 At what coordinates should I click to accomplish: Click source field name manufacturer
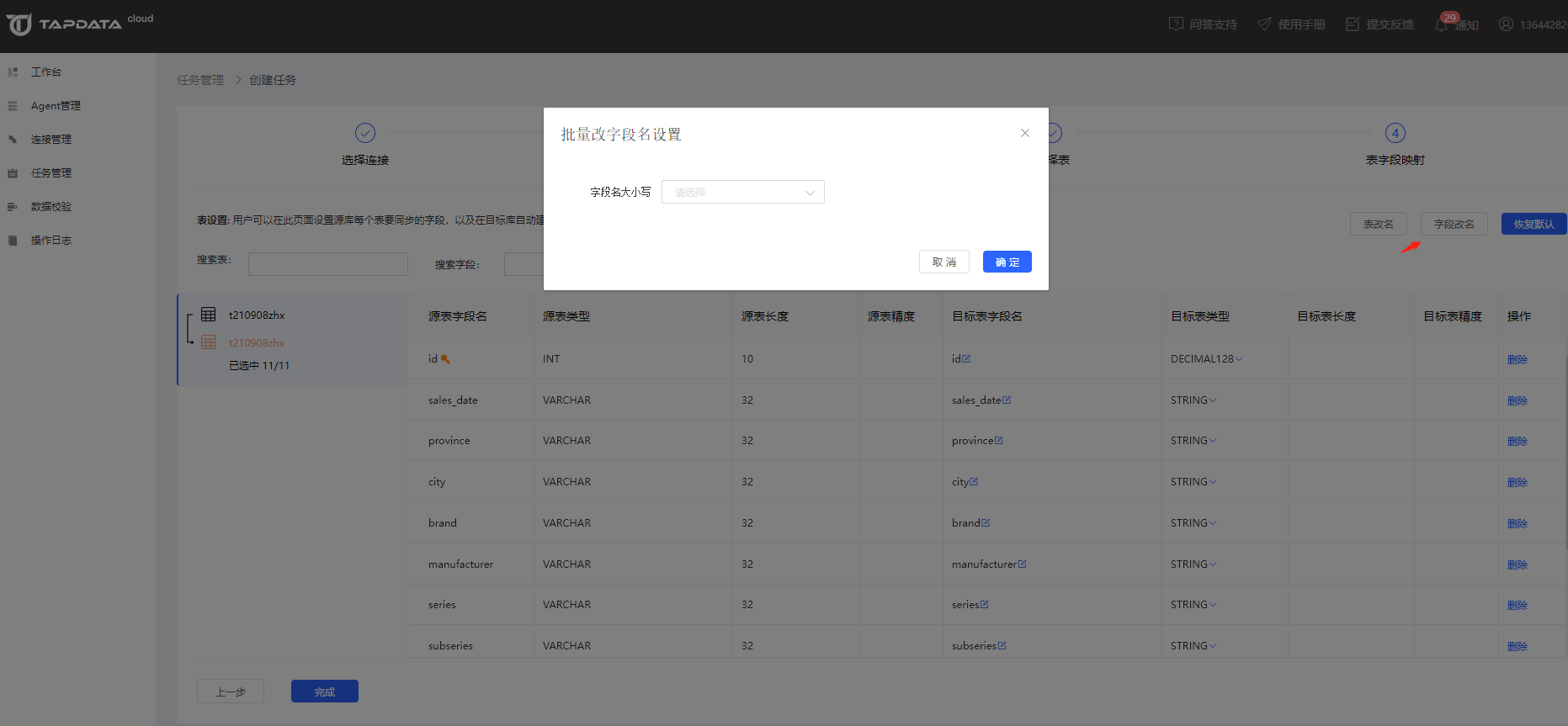460,564
